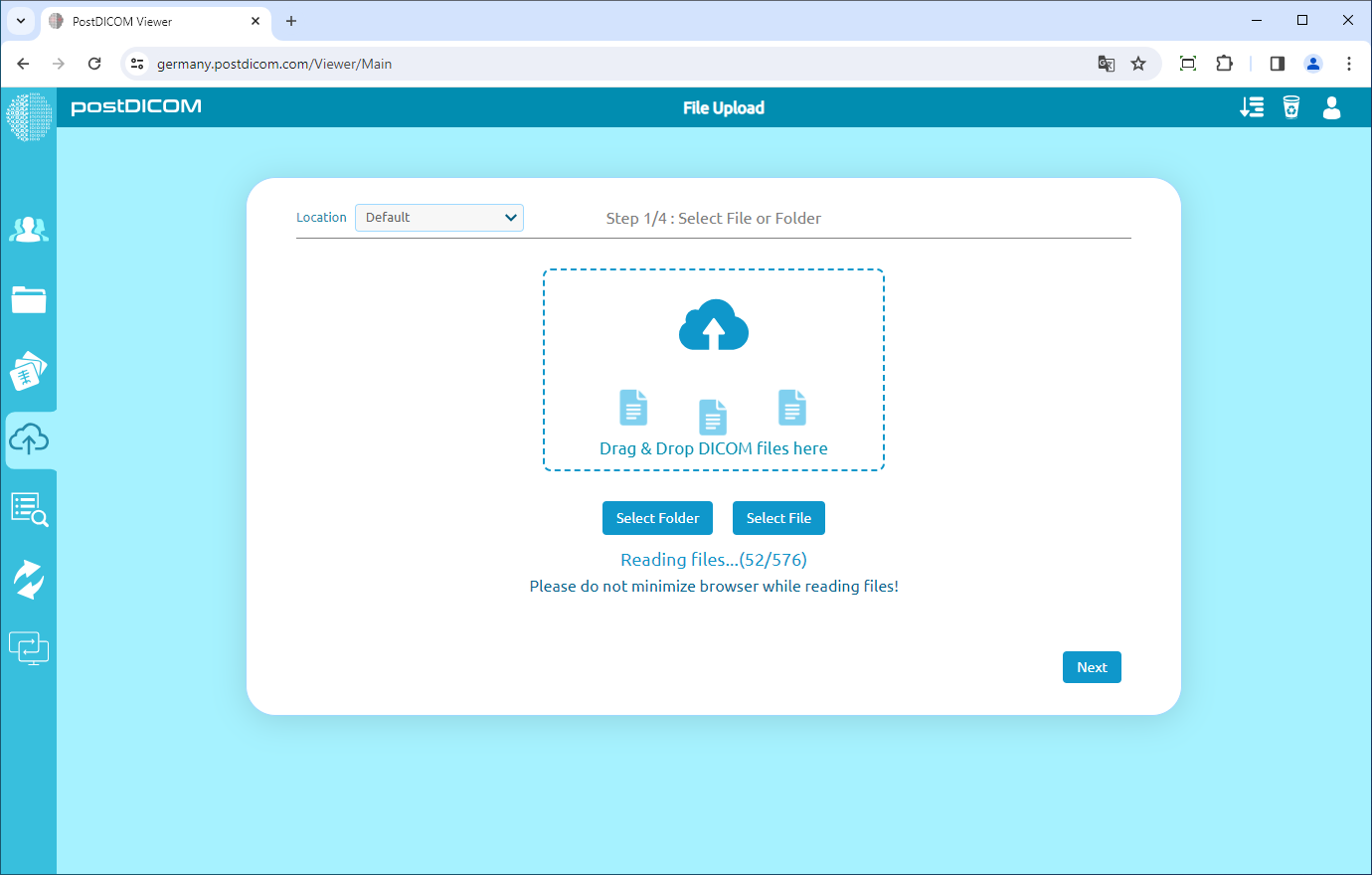Click the sync arrows sidebar icon
This screenshot has height=875, width=1372.
(x=29, y=579)
